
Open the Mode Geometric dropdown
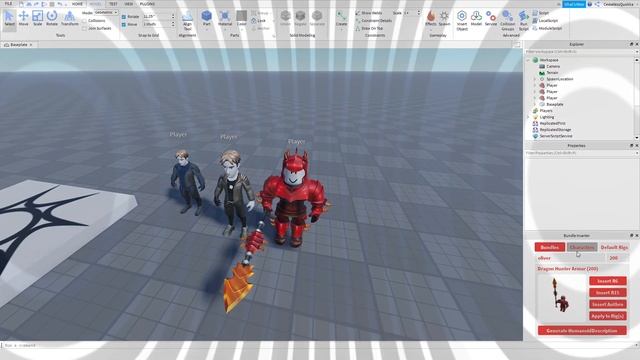pos(106,13)
